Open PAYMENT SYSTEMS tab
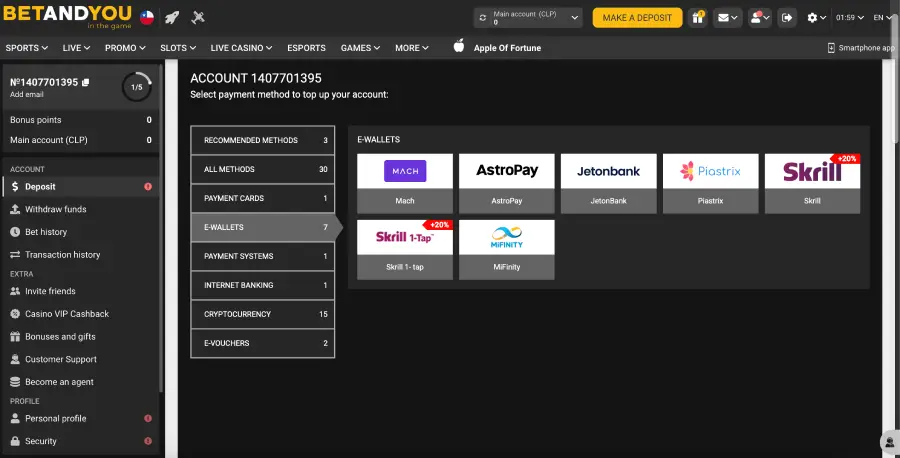The width and height of the screenshot is (900, 458). tap(263, 256)
